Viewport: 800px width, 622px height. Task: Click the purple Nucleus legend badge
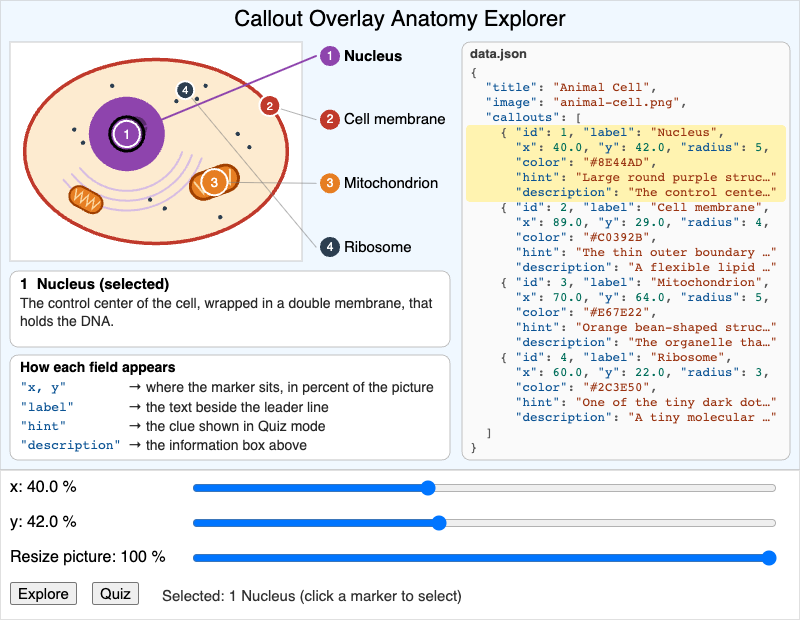click(330, 56)
